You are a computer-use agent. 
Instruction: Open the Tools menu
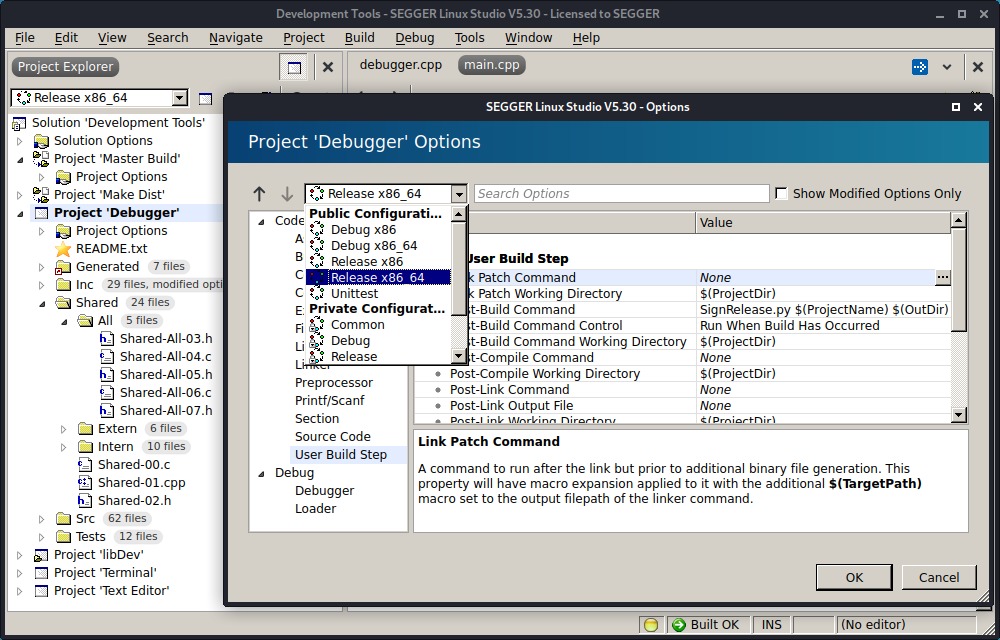coord(469,38)
